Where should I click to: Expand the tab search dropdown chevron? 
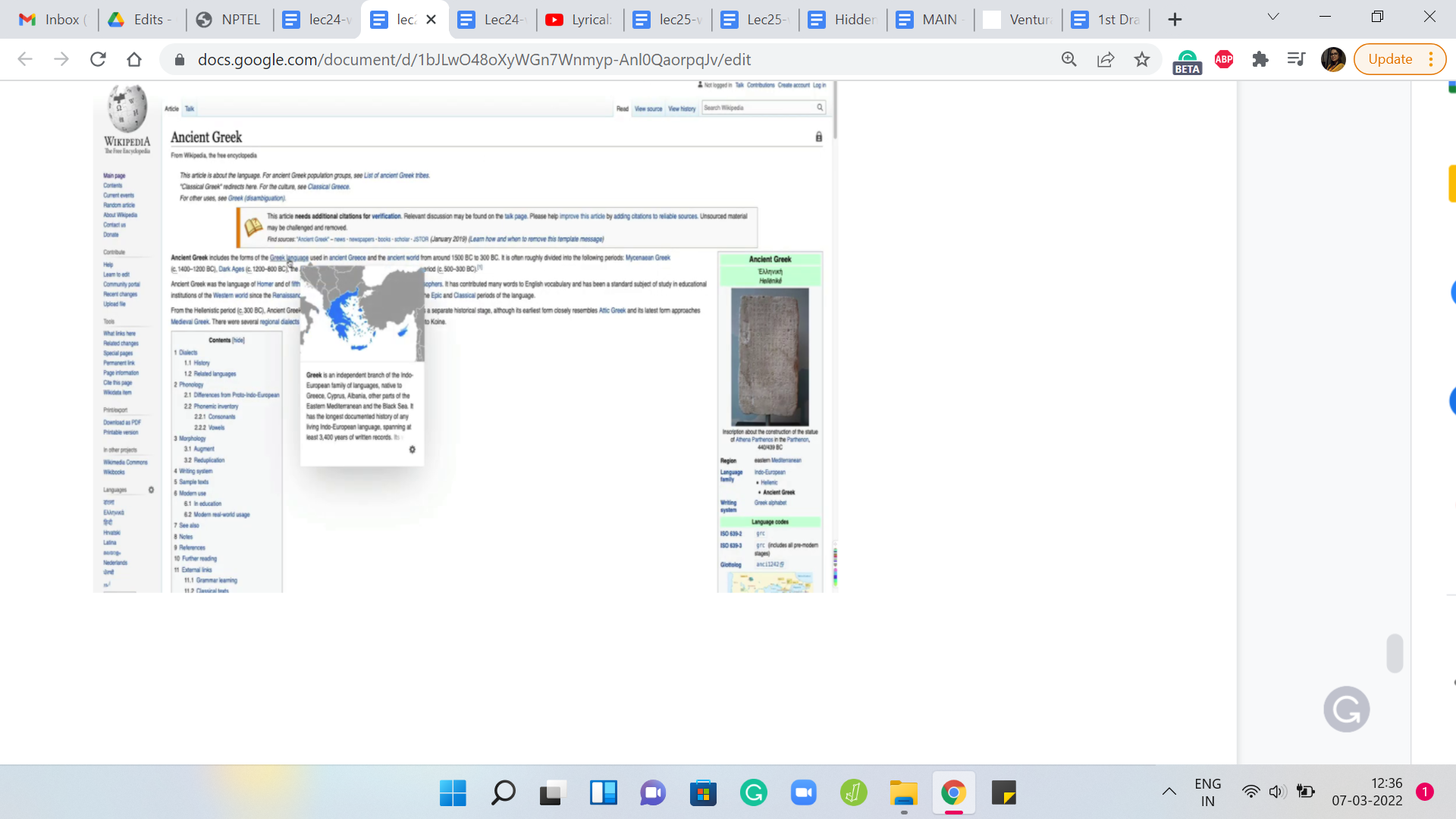1273,17
